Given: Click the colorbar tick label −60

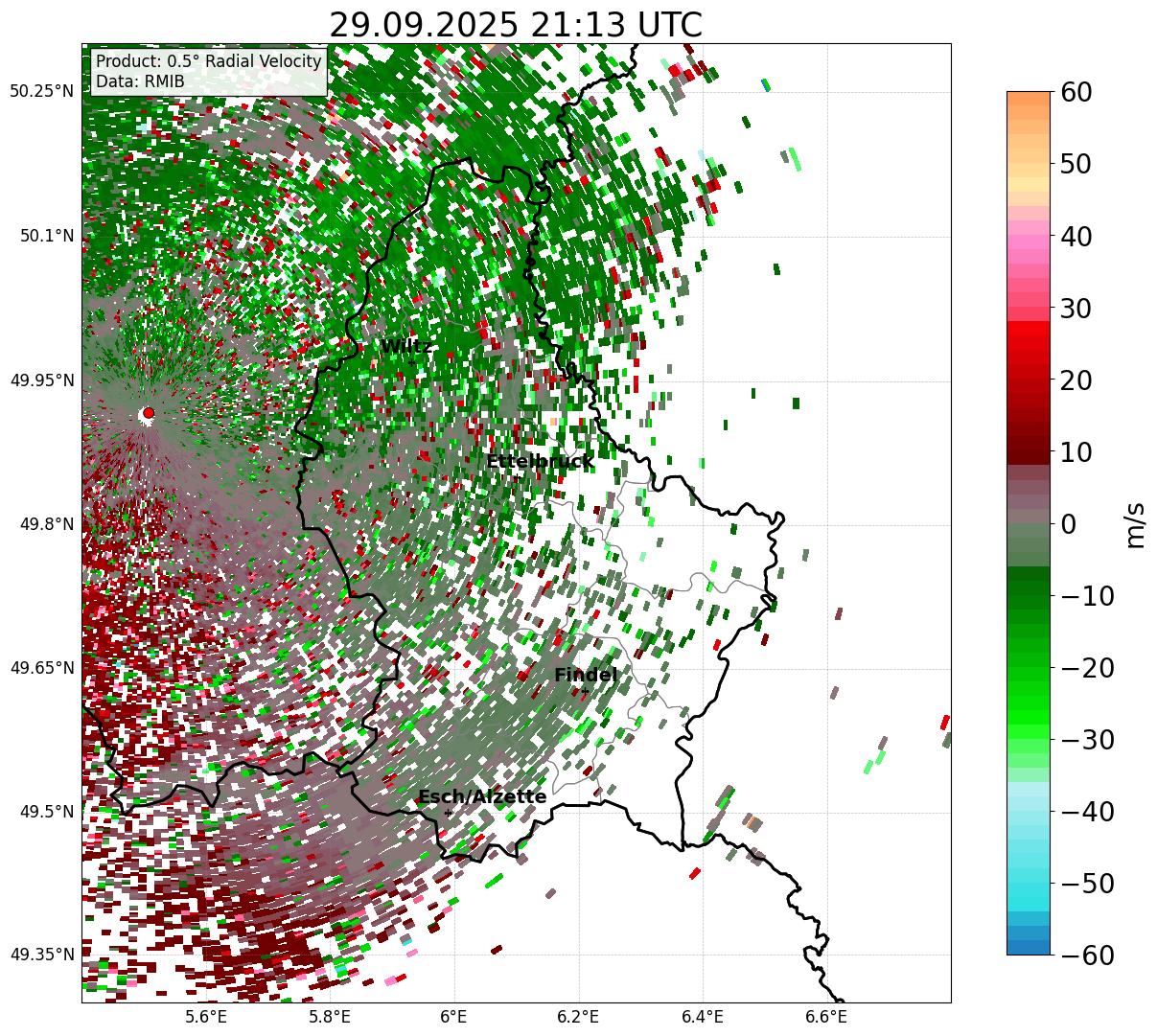Looking at the screenshot, I should coord(1087,955).
